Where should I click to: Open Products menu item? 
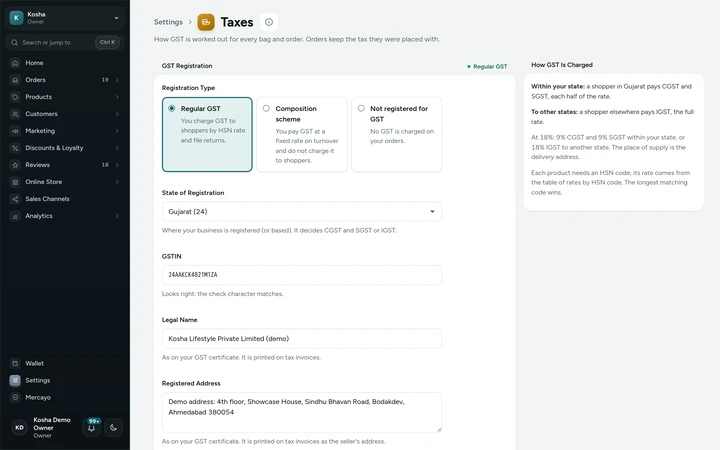(65, 97)
